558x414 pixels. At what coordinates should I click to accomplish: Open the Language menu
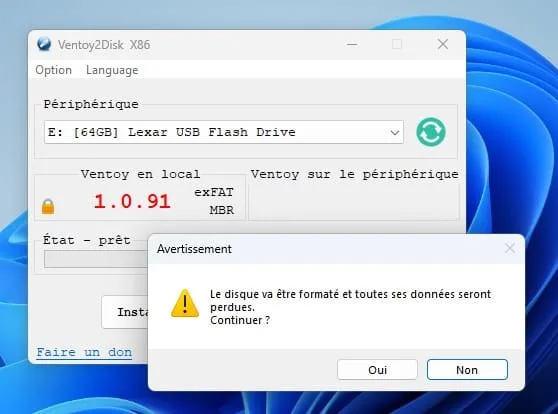pos(112,70)
